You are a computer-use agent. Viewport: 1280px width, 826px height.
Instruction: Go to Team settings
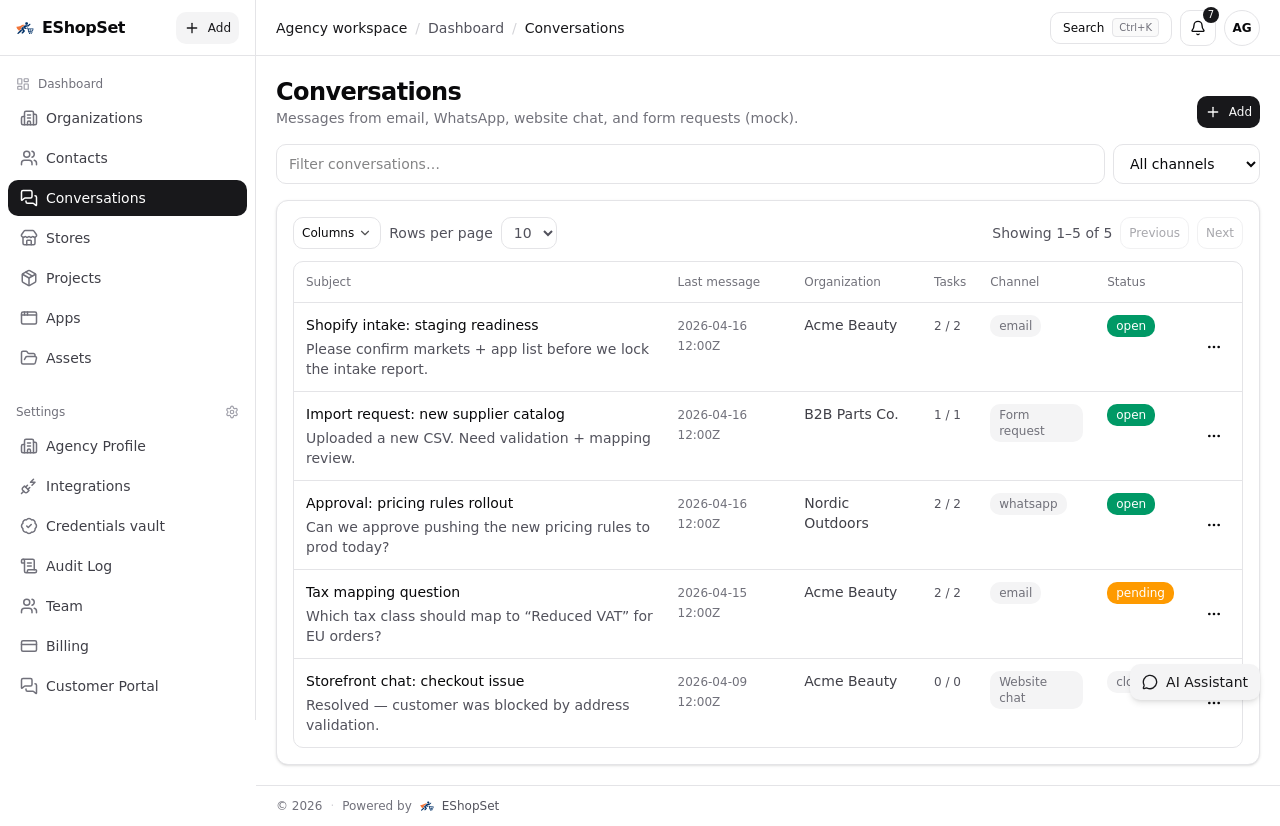point(64,605)
